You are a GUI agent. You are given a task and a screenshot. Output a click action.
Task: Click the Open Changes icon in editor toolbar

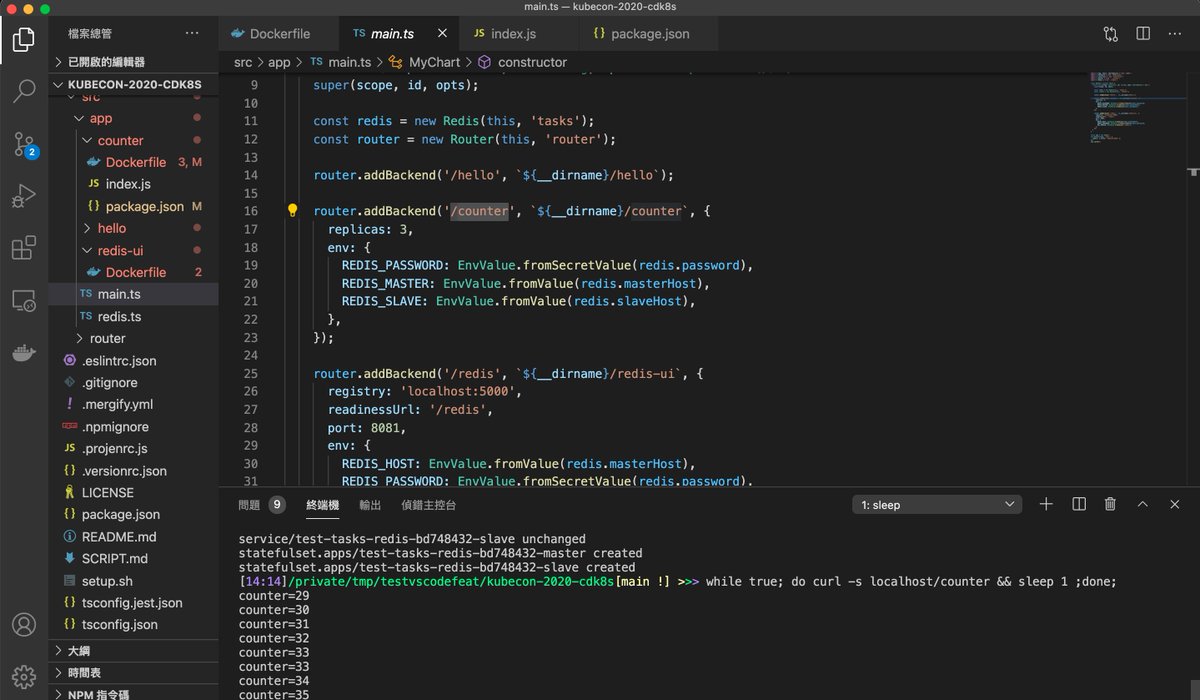pos(1111,33)
